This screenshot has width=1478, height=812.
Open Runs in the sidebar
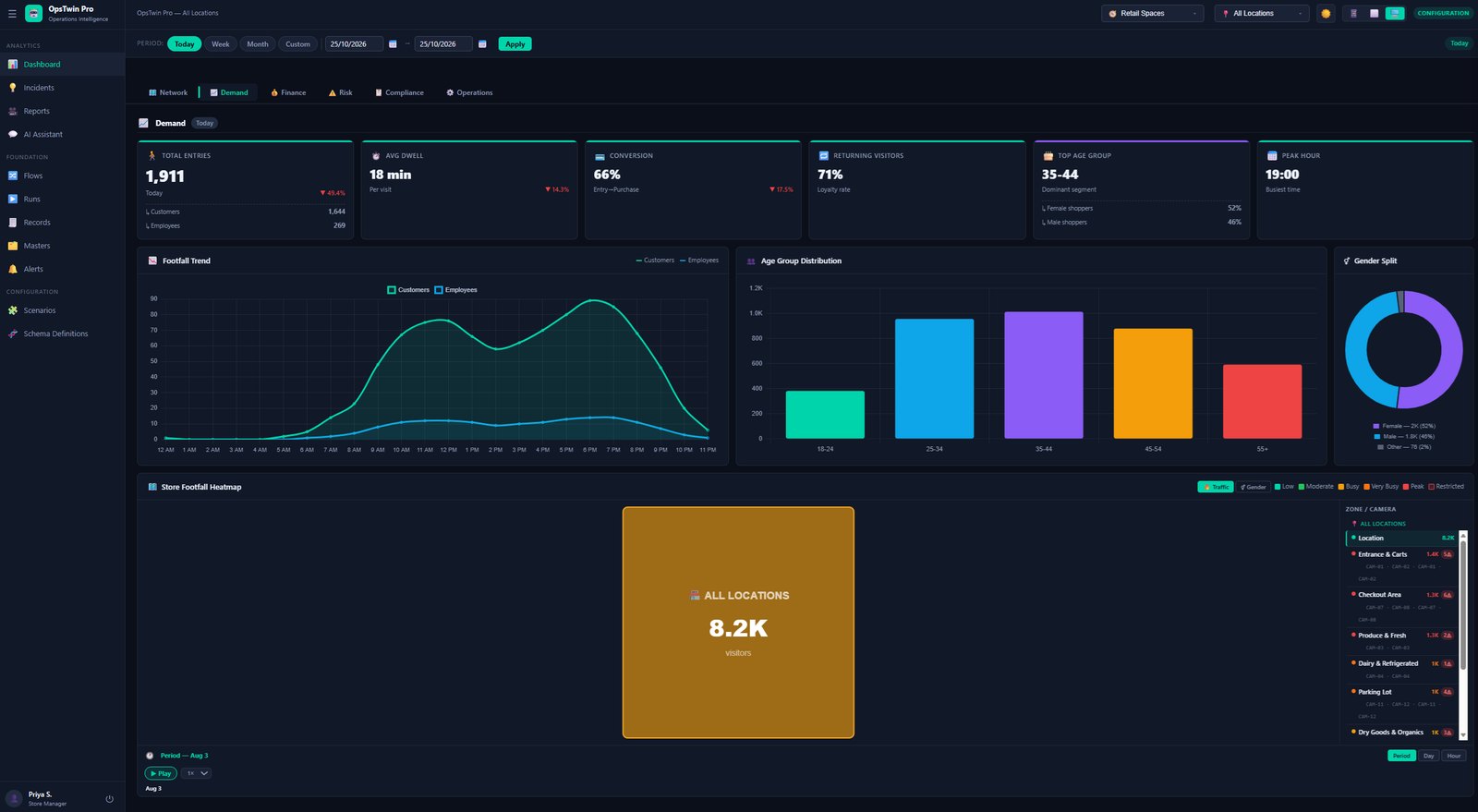[x=62, y=199]
